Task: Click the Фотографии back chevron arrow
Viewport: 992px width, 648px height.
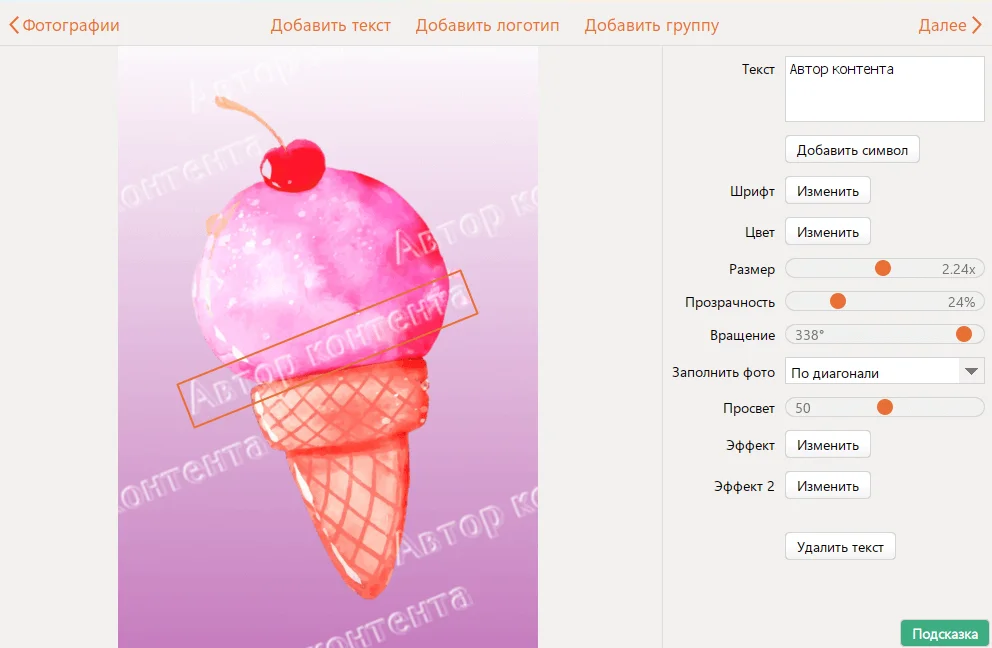Action: (x=14, y=25)
